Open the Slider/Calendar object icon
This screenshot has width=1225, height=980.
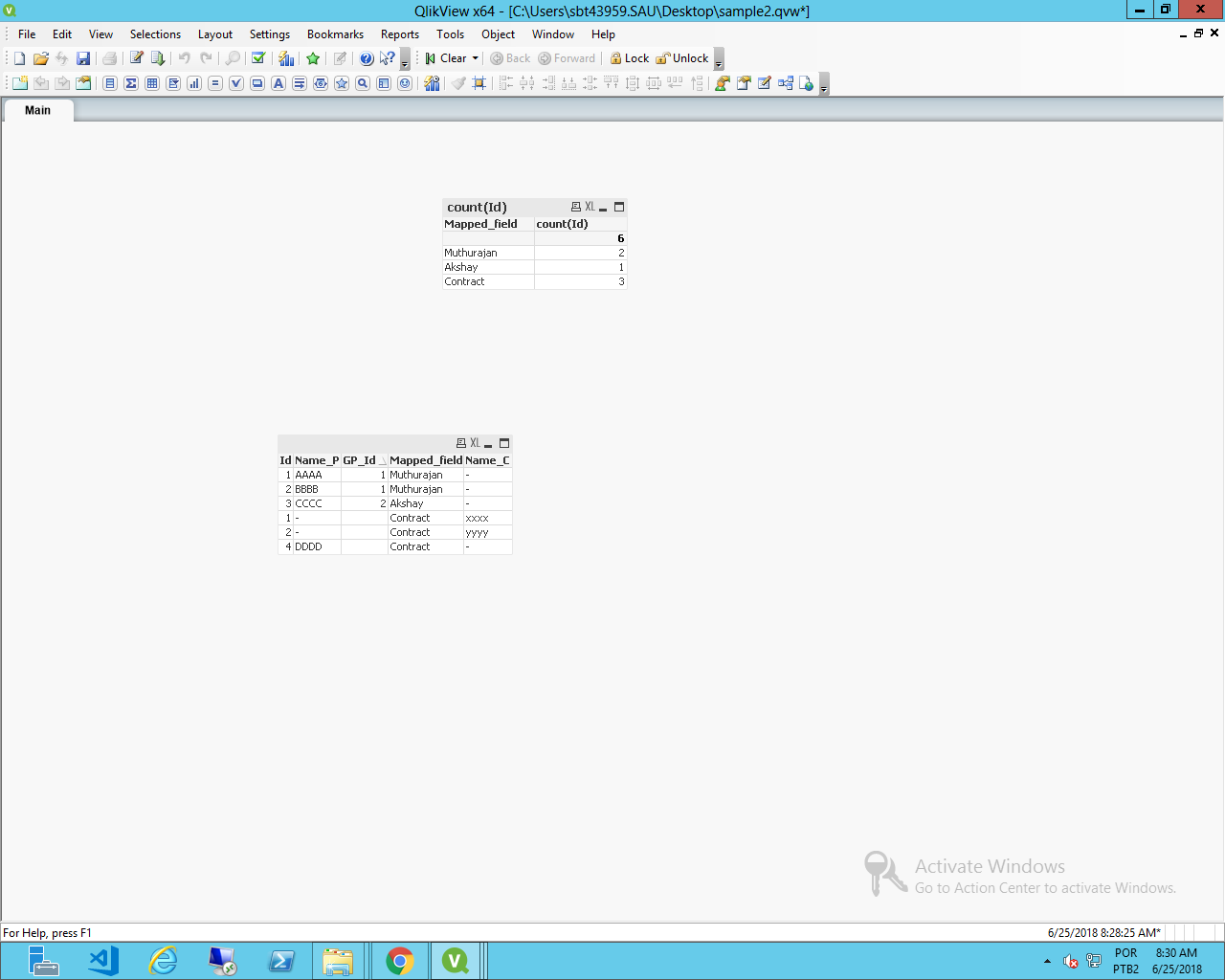point(321,83)
